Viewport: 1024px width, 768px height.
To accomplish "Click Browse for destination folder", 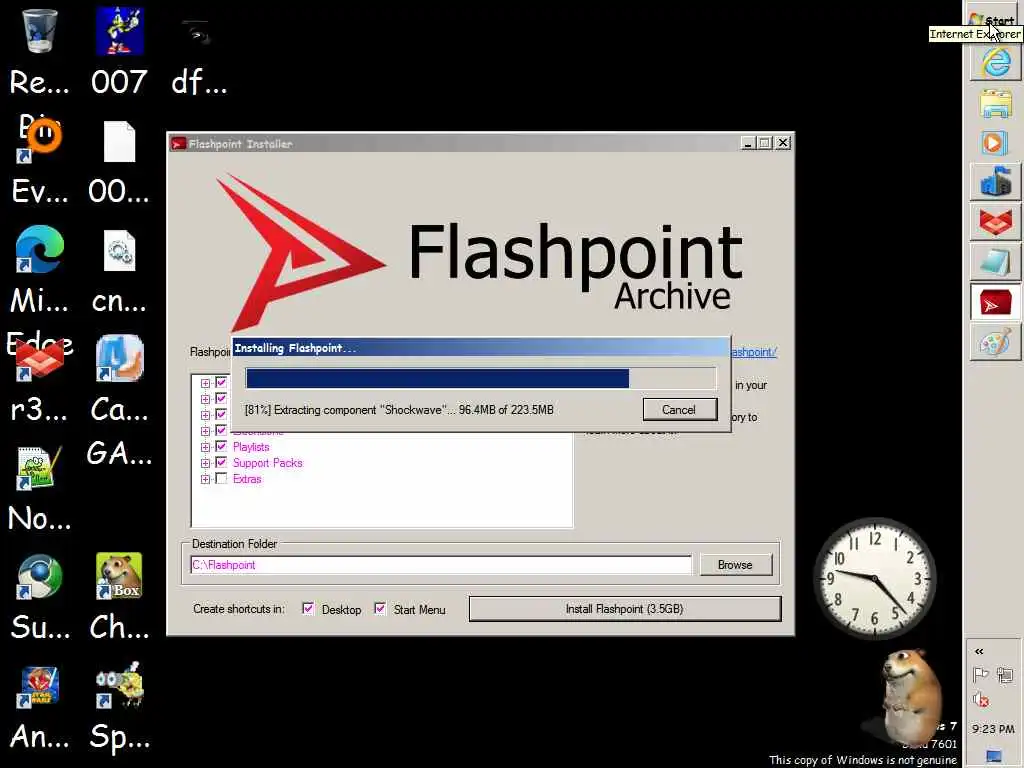I will pyautogui.click(x=735, y=564).
